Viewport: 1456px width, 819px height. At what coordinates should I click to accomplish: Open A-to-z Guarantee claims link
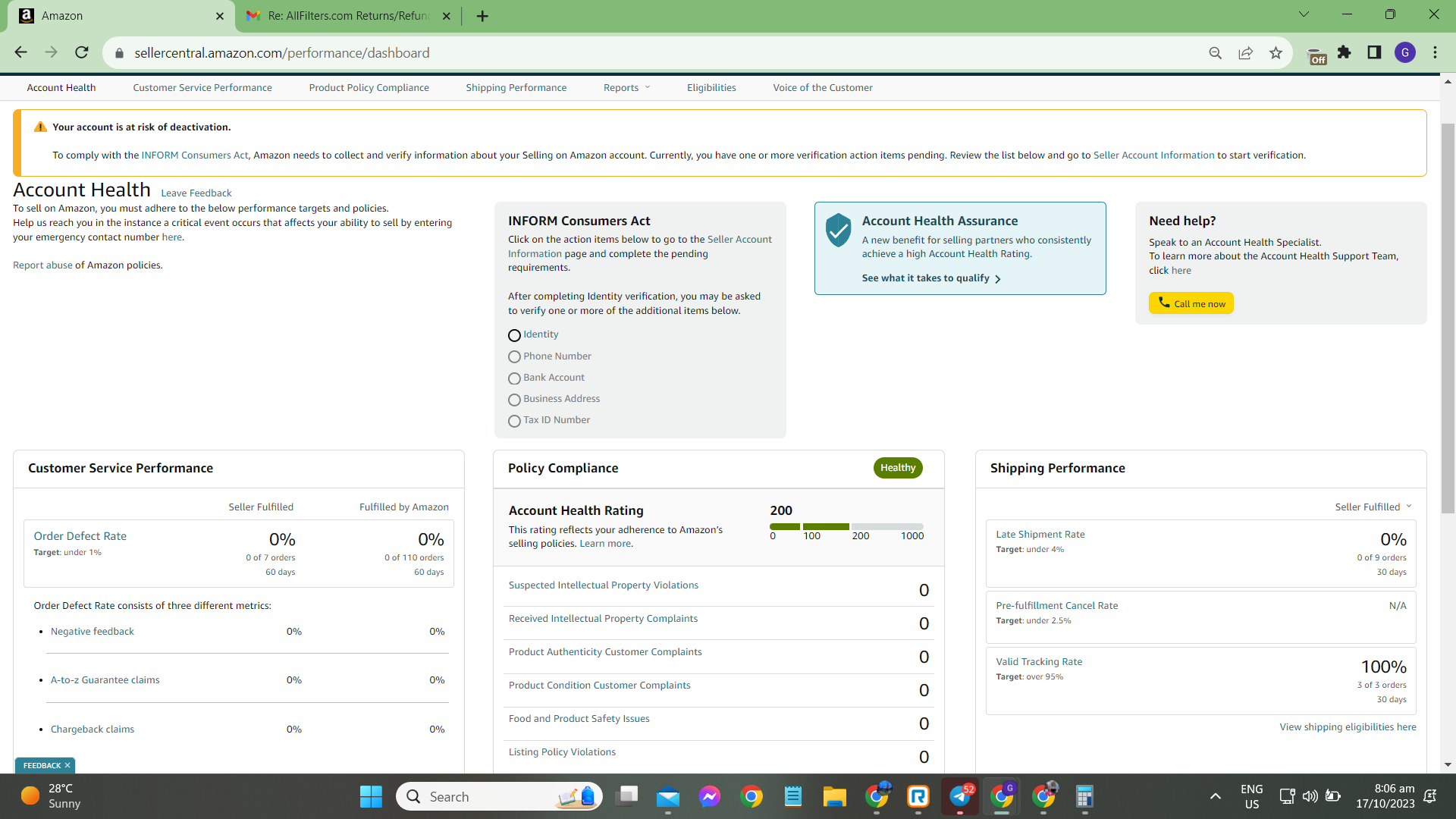click(105, 680)
